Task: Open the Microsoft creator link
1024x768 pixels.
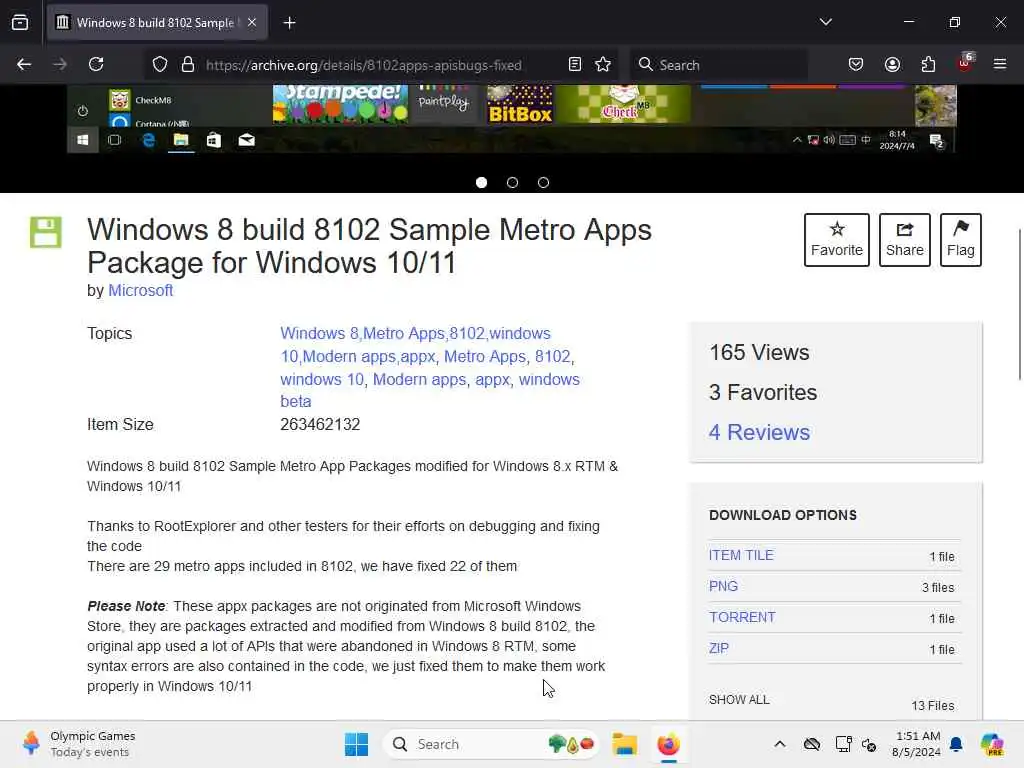Action: click(140, 291)
